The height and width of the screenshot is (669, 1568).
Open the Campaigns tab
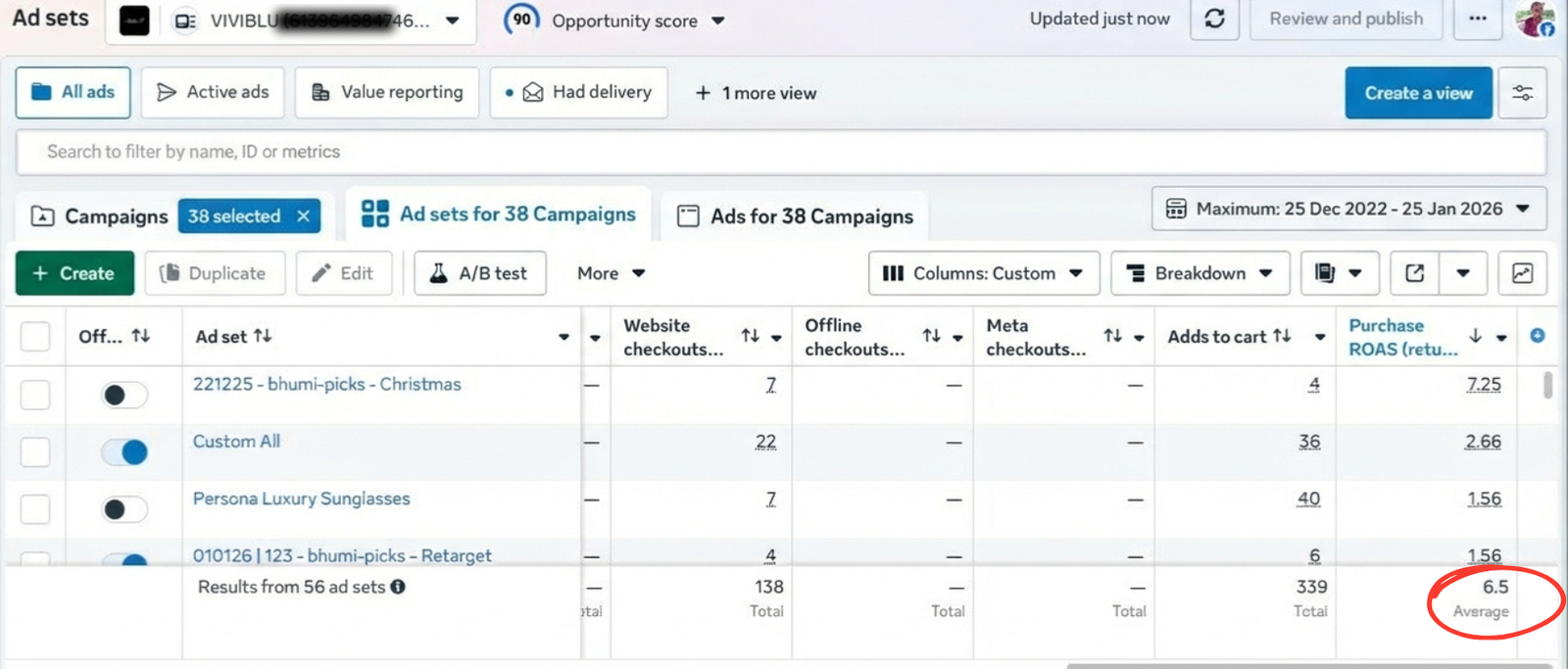[99, 216]
